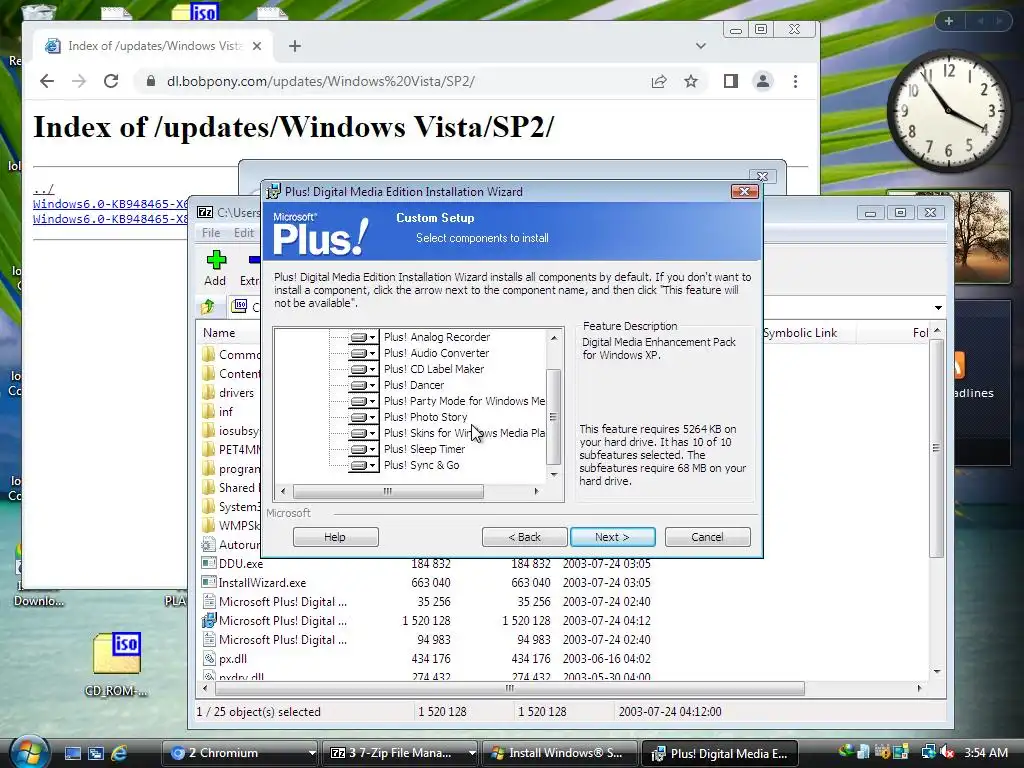Switch to Install Windows taskbar button
Viewport: 1024px width, 768px height.
(561, 753)
